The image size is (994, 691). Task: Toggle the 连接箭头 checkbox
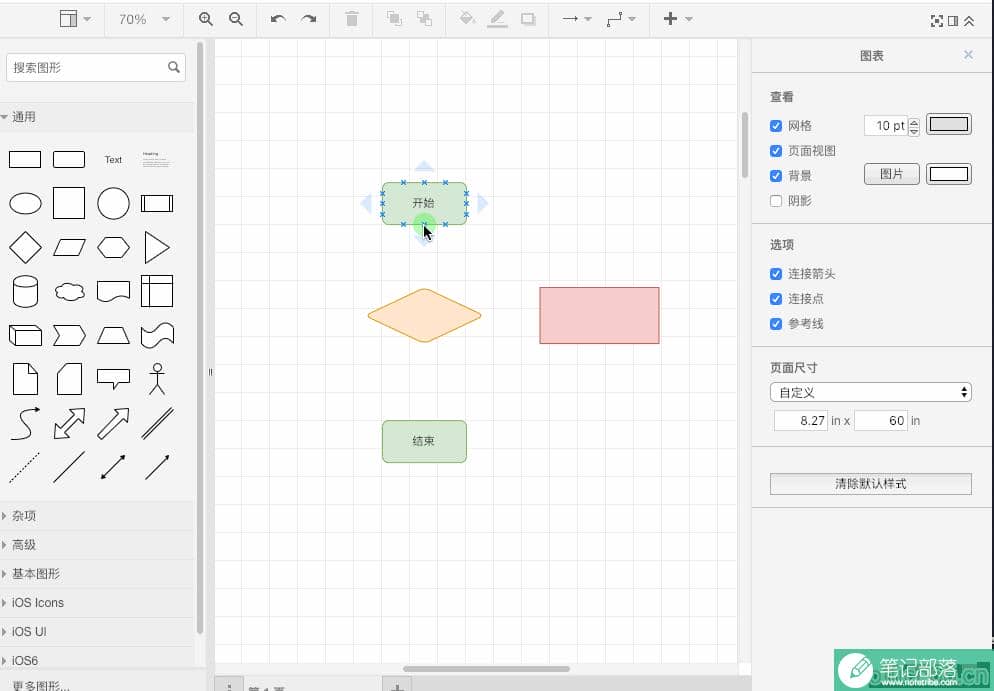click(776, 274)
